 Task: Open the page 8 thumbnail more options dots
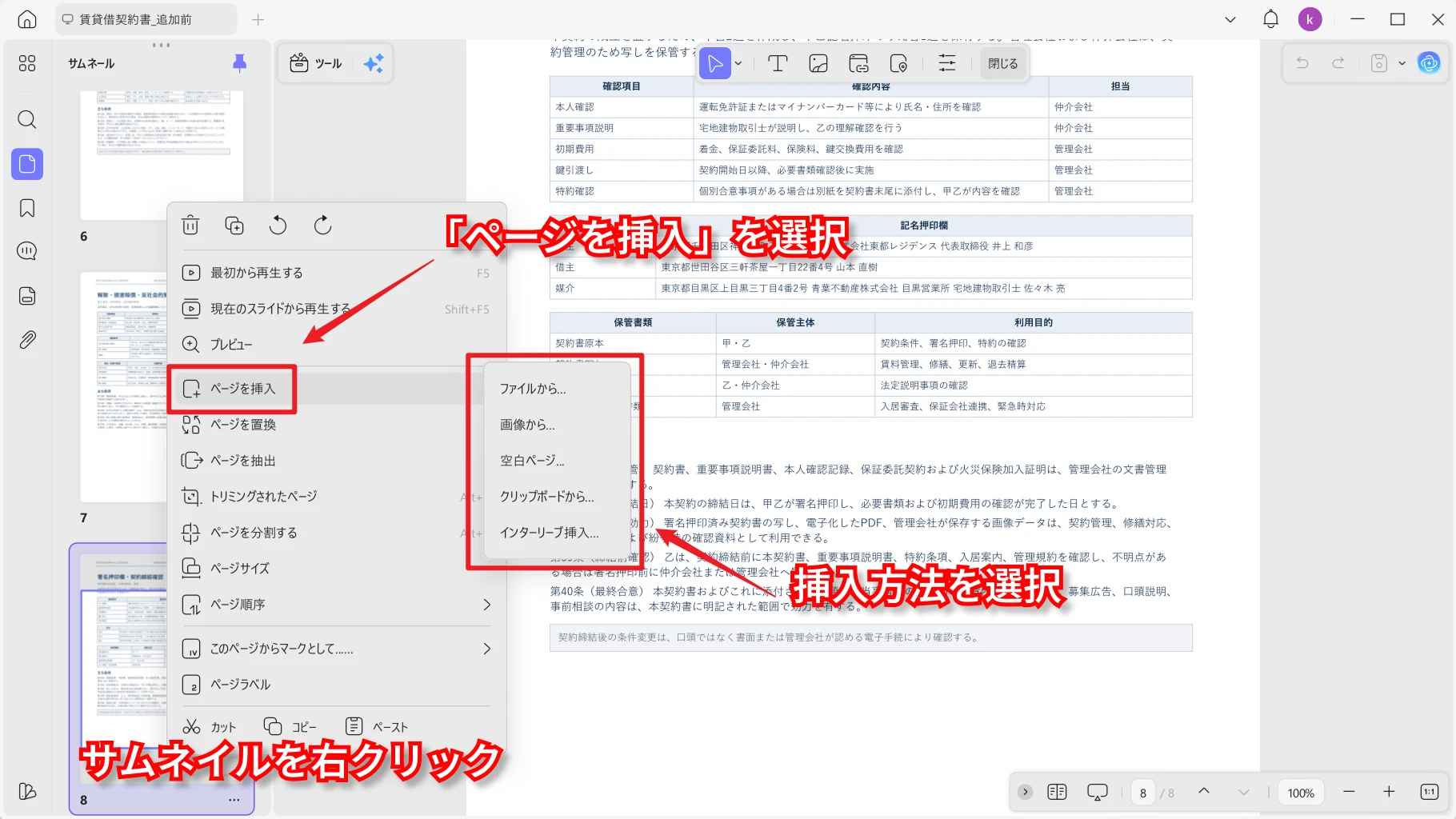[234, 800]
